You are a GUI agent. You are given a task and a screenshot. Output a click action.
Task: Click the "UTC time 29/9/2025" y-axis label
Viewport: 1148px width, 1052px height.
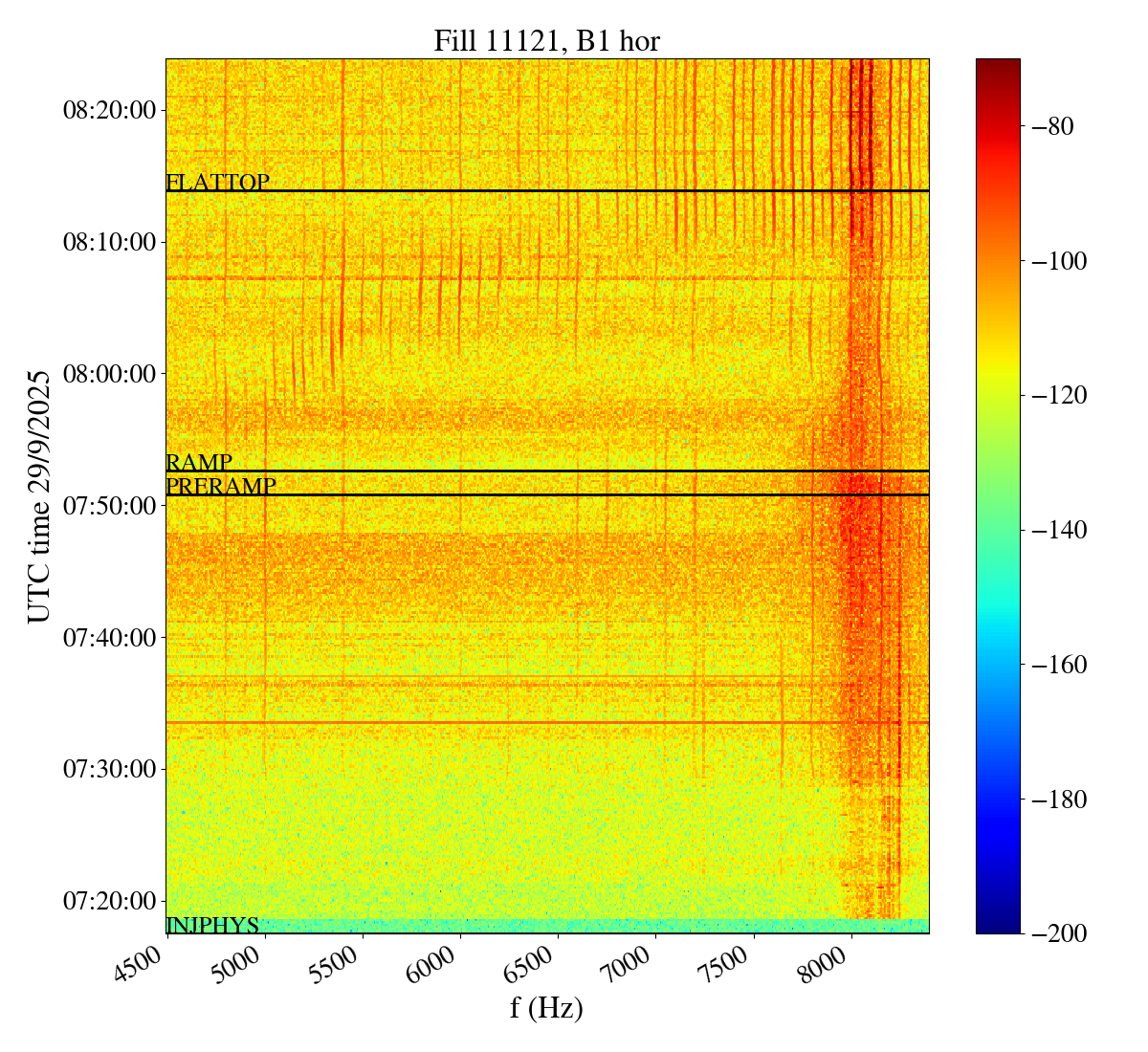coord(39,495)
